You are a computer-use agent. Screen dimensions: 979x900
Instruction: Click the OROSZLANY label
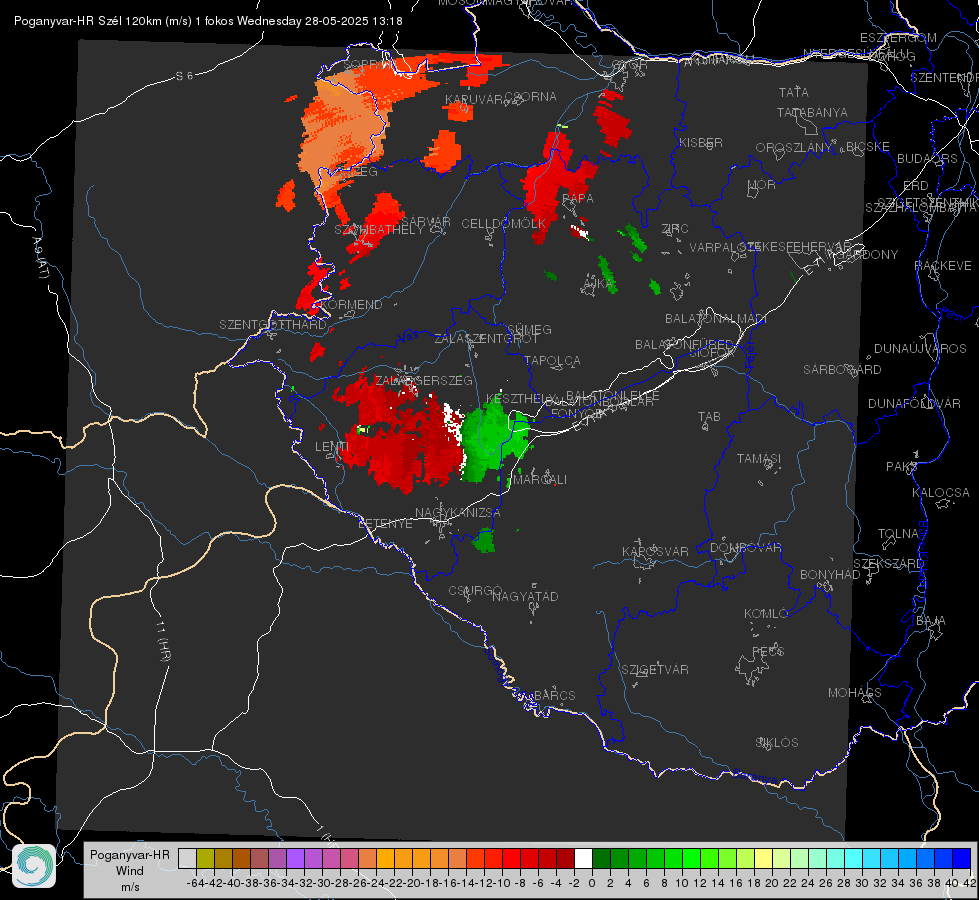[x=794, y=147]
